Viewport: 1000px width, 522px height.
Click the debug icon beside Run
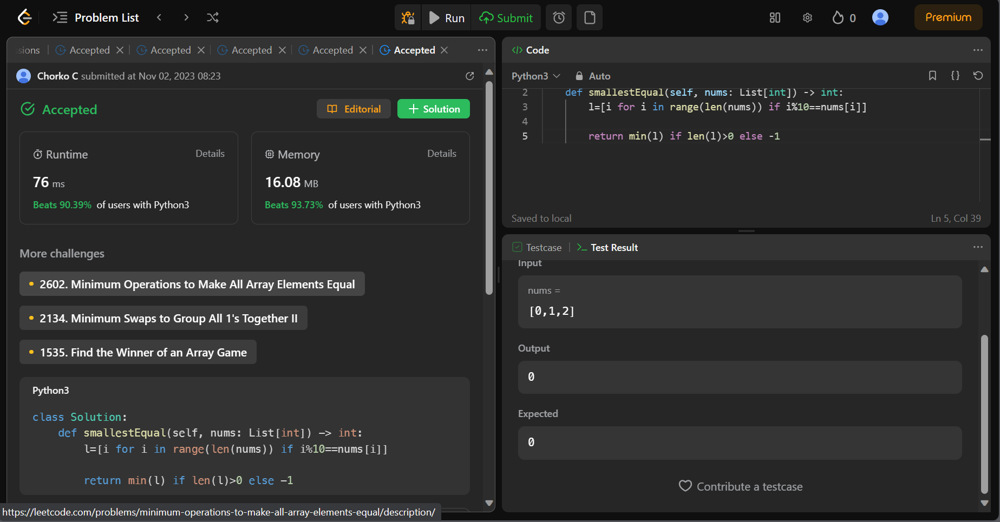[408, 17]
